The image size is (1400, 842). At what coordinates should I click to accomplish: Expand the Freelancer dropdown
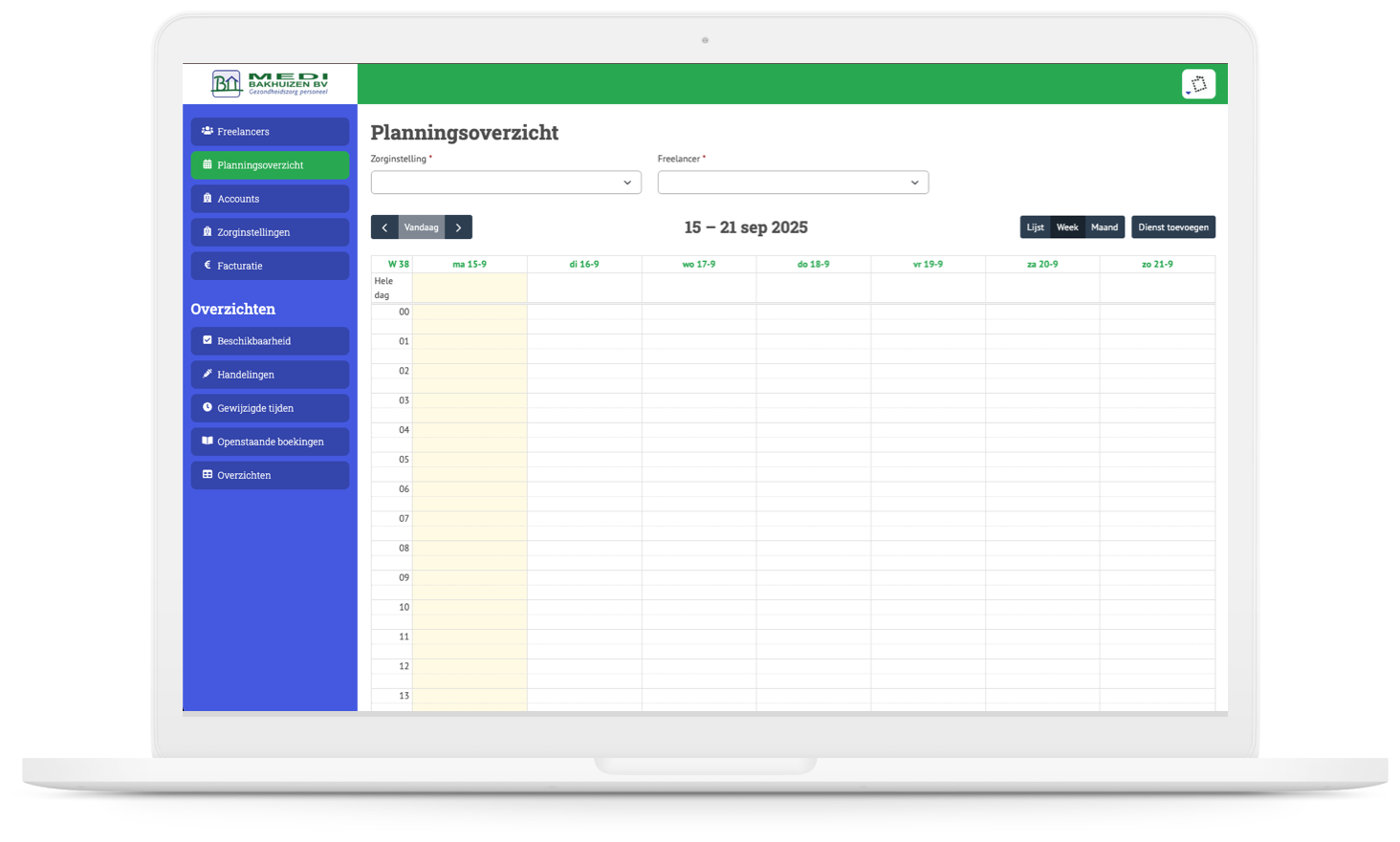[793, 183]
